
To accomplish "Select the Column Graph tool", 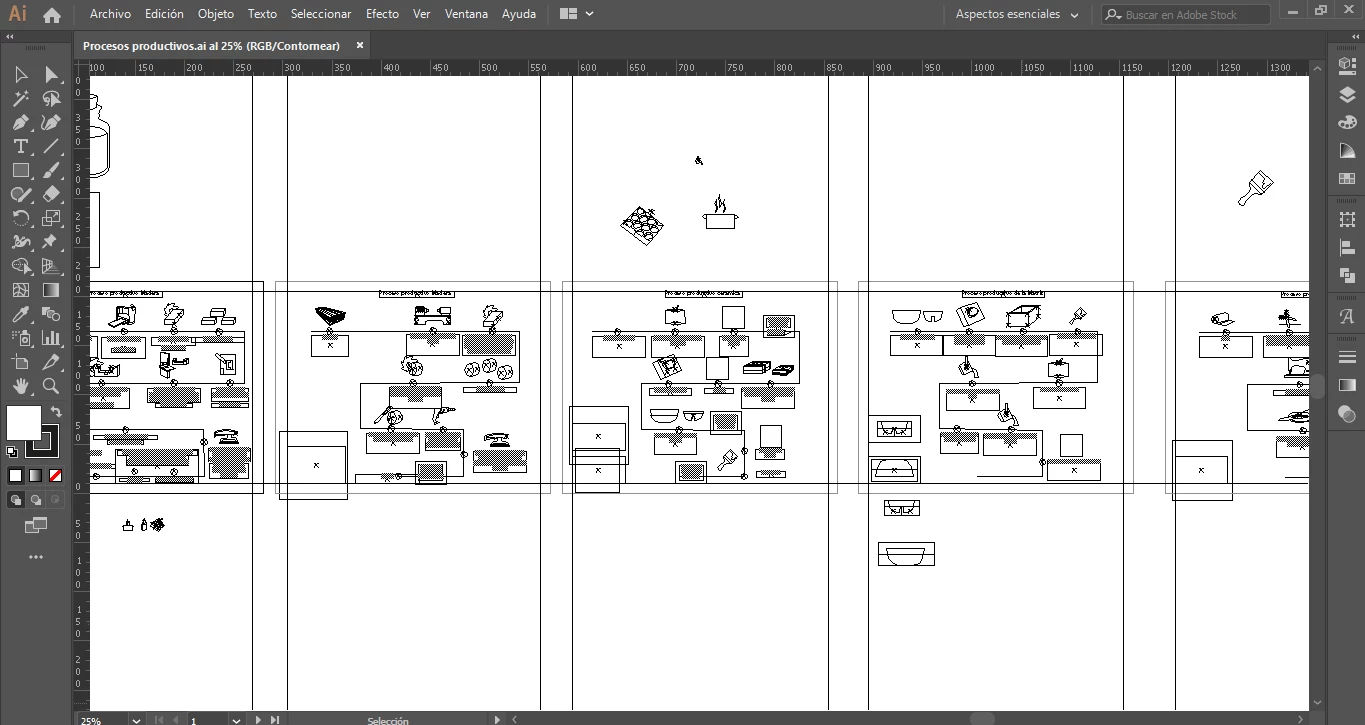I will (x=51, y=338).
